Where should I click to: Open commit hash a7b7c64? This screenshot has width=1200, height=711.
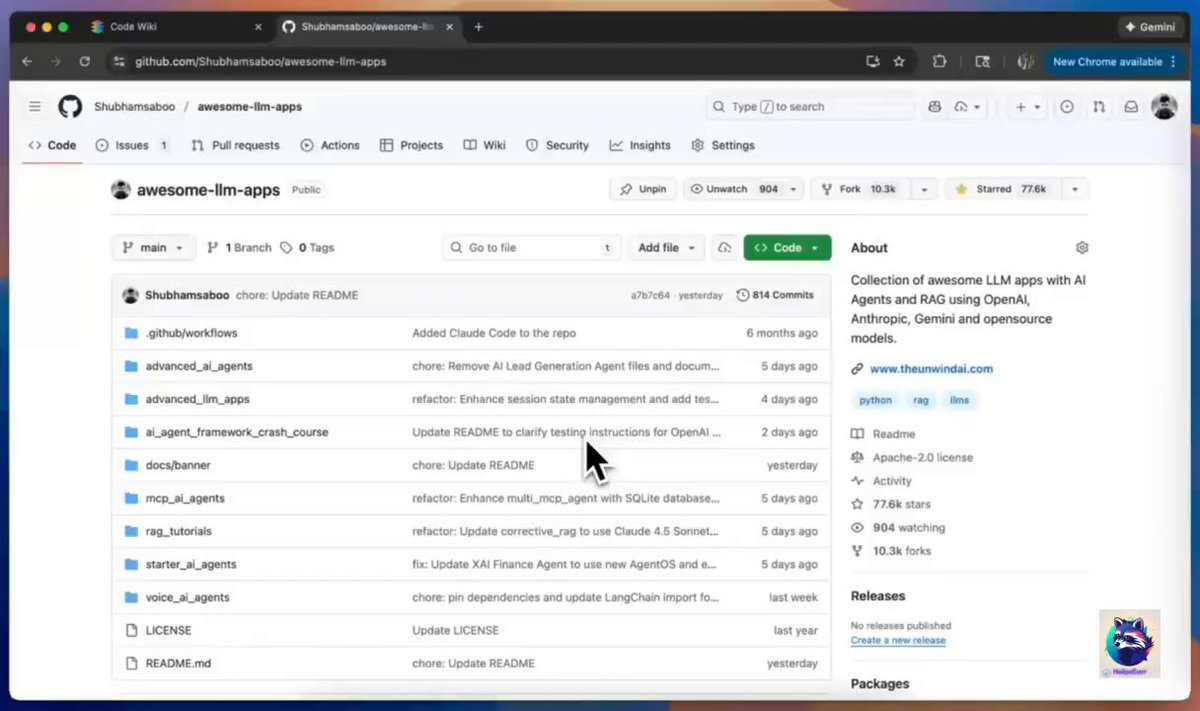point(650,296)
